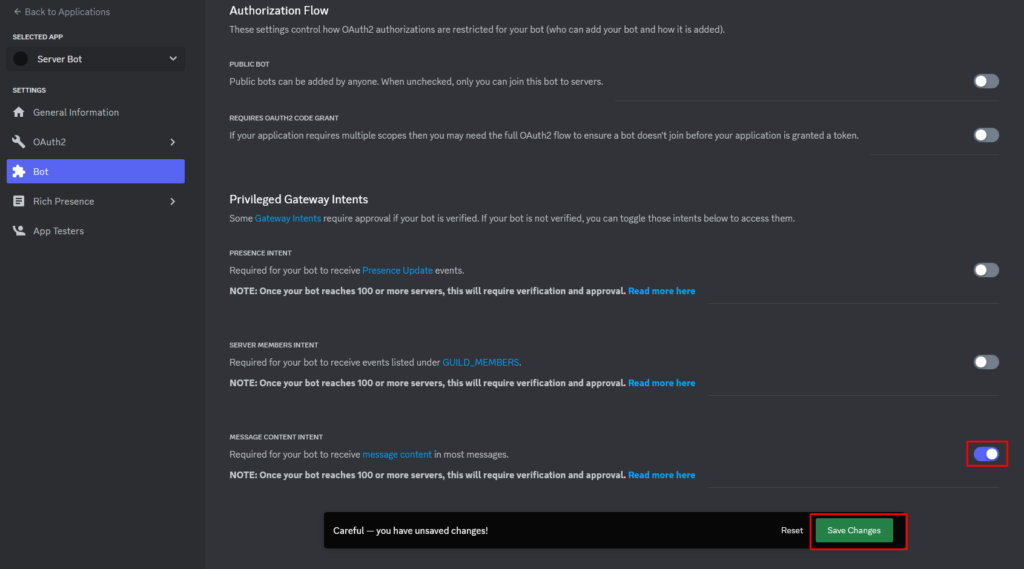The height and width of the screenshot is (569, 1024).
Task: Click the puzzle piece Bot icon
Action: (19, 171)
